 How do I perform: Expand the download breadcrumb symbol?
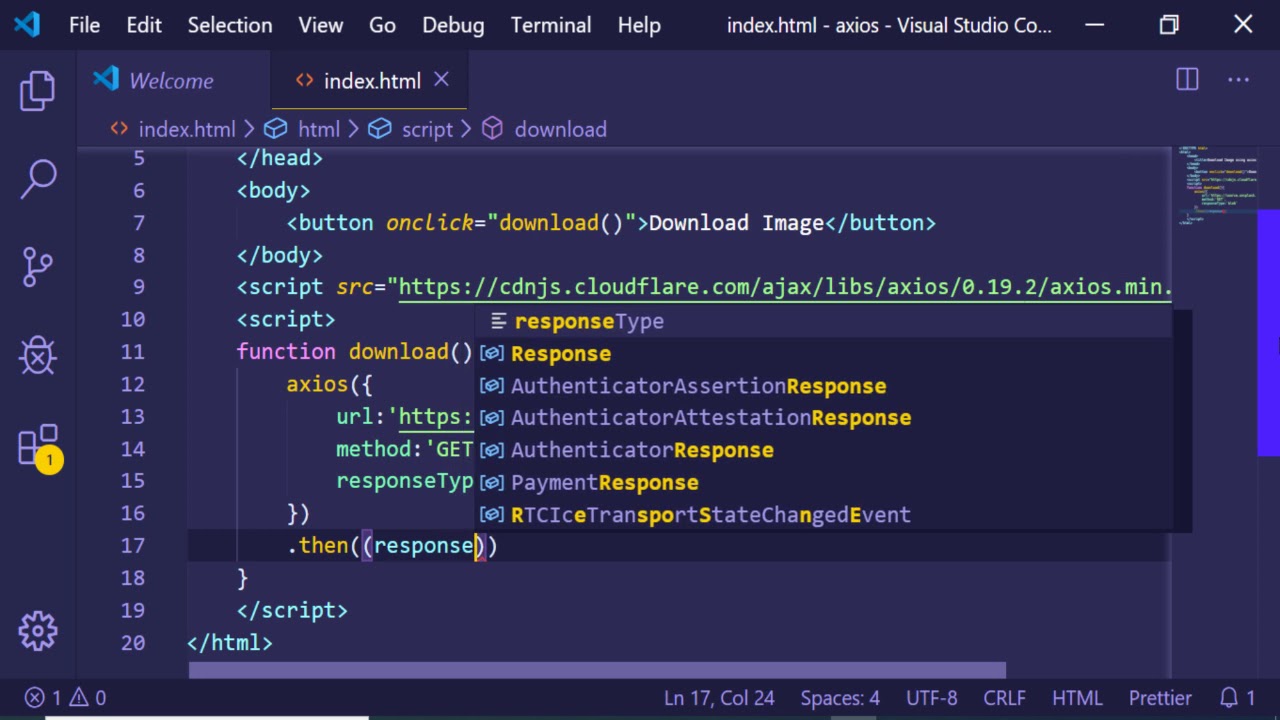click(x=546, y=129)
